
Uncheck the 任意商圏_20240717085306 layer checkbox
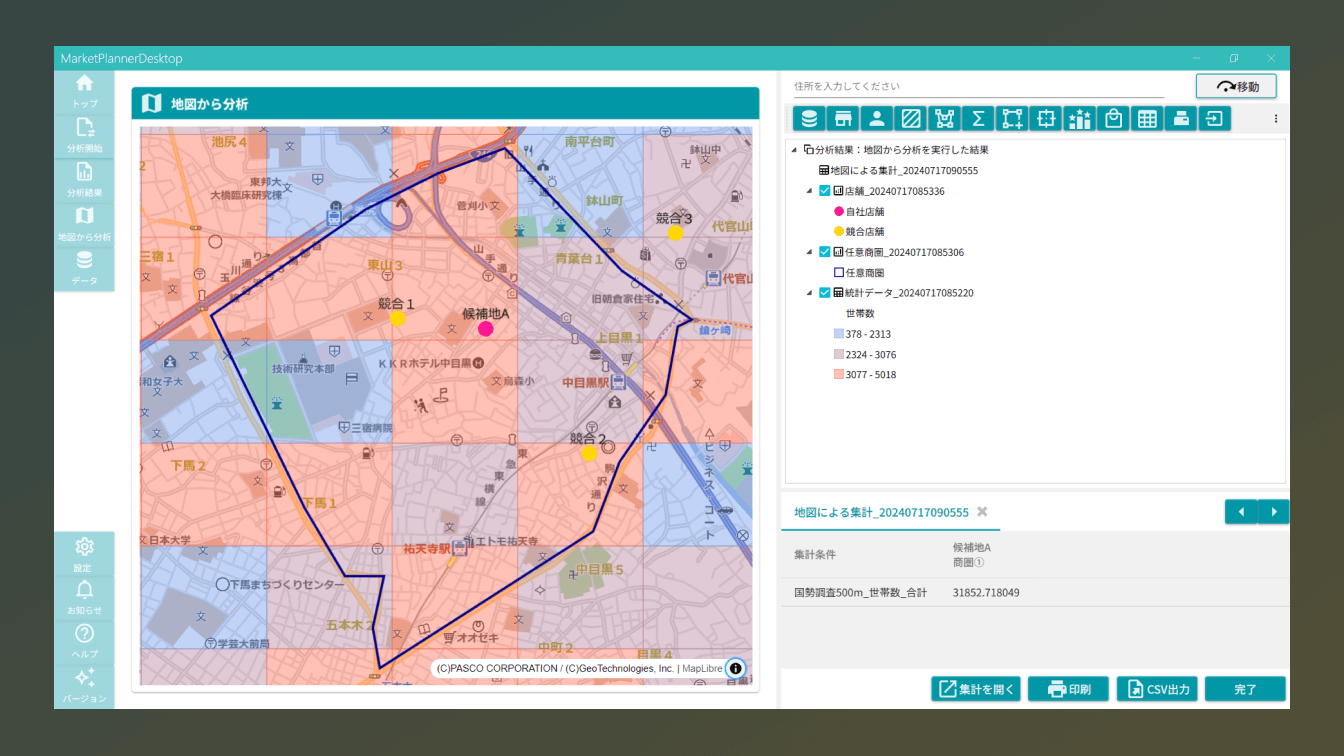tap(825, 252)
